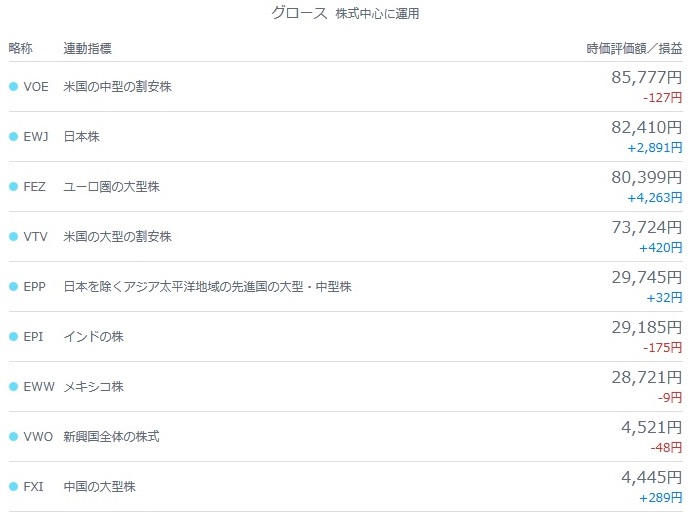Click the blue dot beside EPI
This screenshot has height=530, width=696.
[13, 336]
